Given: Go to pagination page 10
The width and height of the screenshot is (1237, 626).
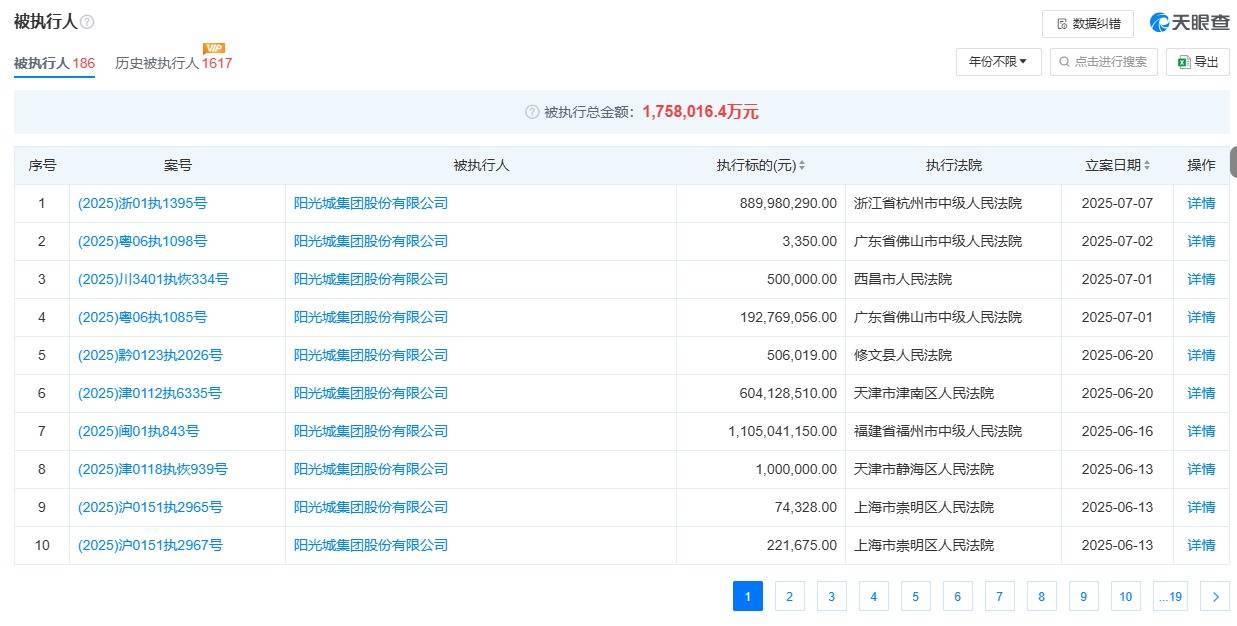Looking at the screenshot, I should pyautogui.click(x=1125, y=596).
